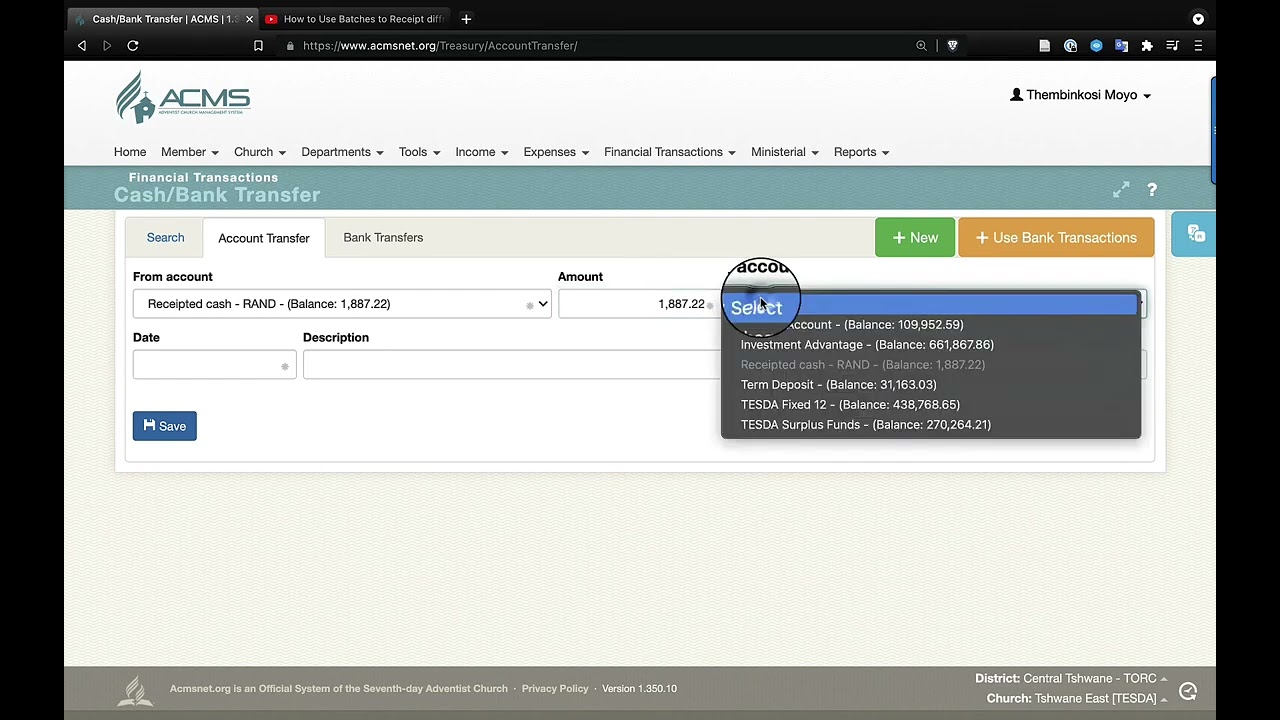1280x720 pixels.
Task: Expand the Departments menu
Action: click(342, 152)
